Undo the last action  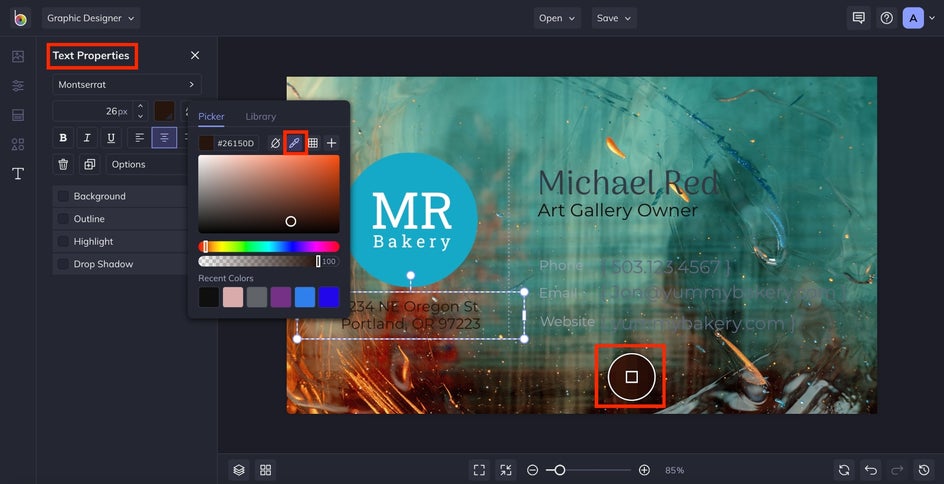pos(871,470)
